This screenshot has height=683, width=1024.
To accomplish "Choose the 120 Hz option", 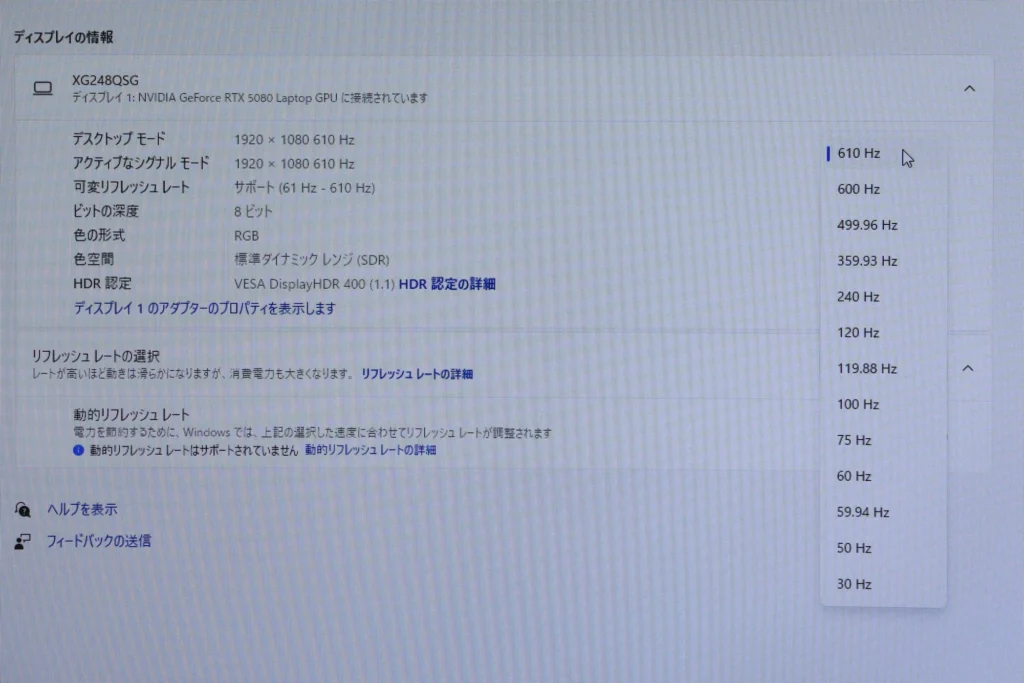I will [858, 333].
